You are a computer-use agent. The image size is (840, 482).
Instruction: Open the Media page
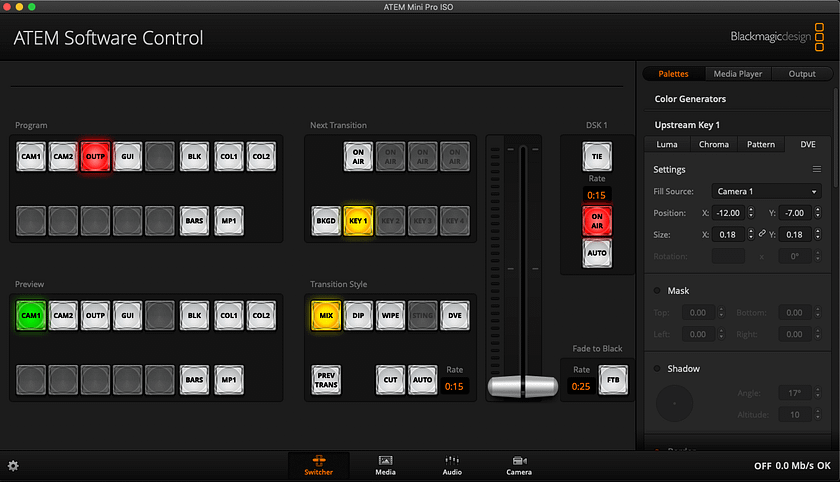click(x=385, y=465)
